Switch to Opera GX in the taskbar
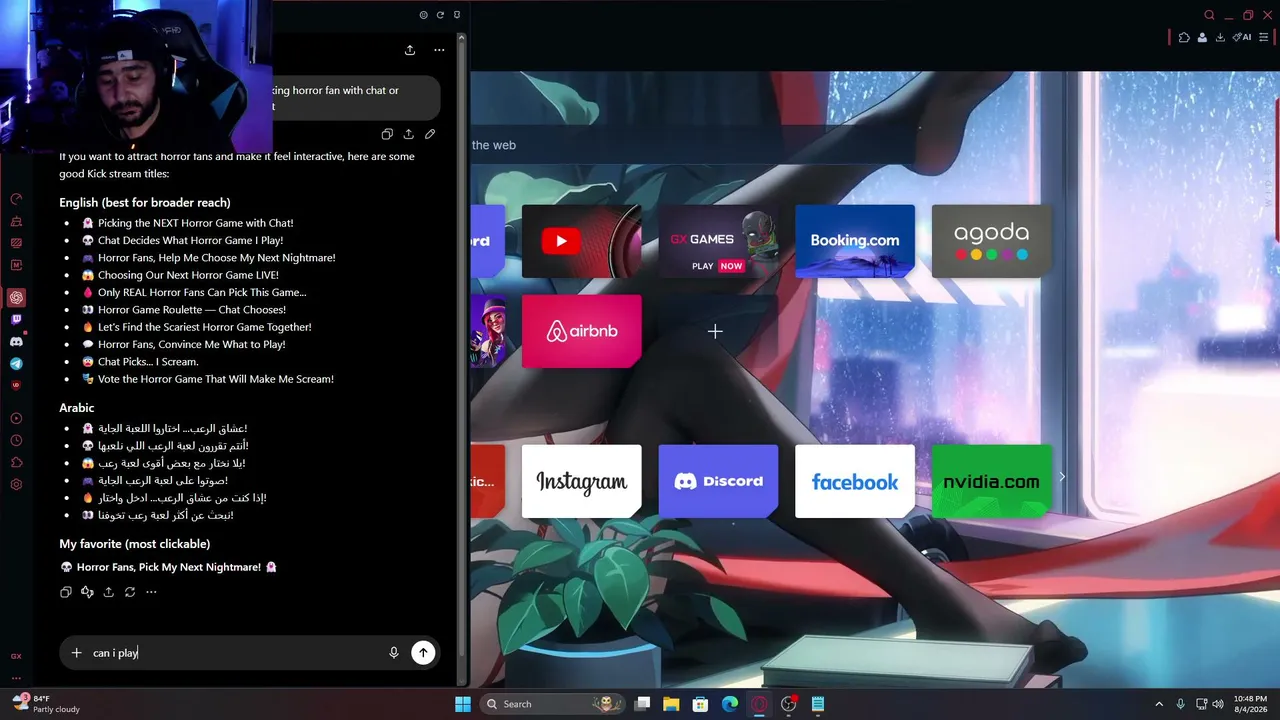 point(759,704)
